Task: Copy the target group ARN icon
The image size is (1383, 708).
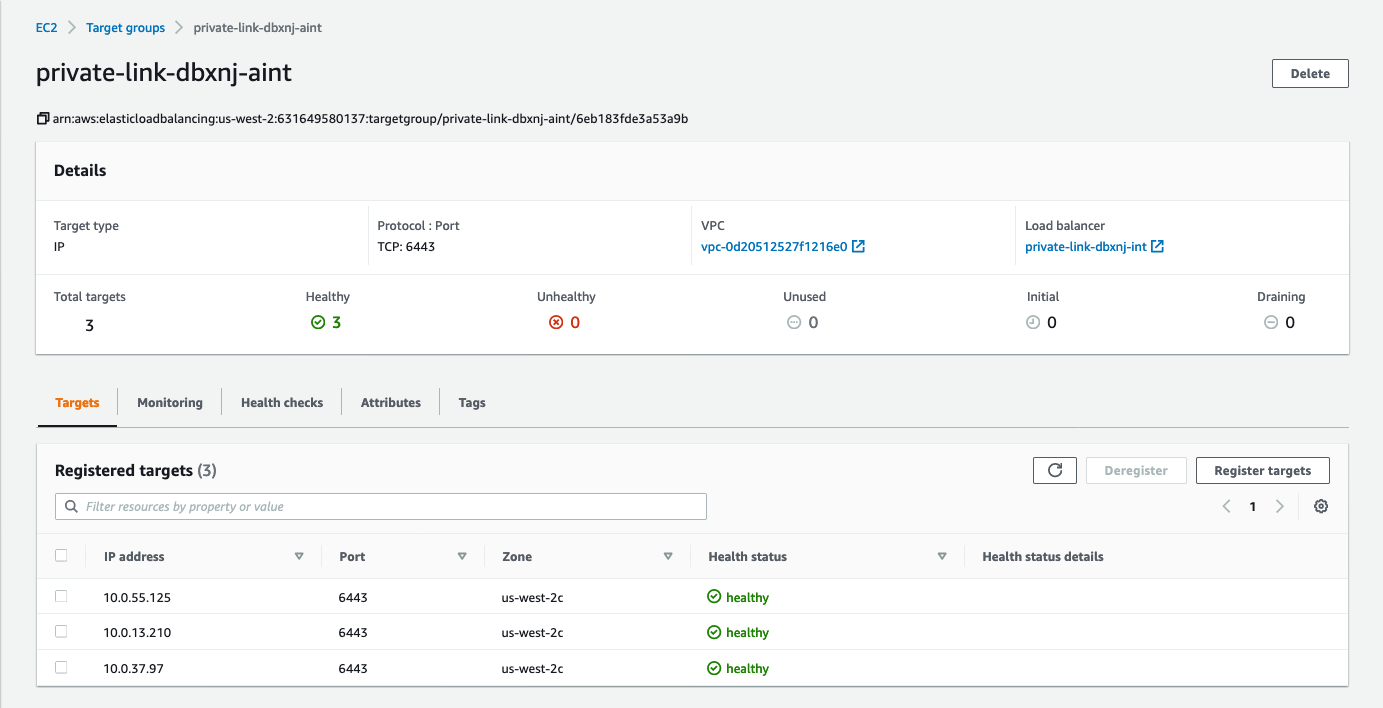Action: tap(43, 119)
